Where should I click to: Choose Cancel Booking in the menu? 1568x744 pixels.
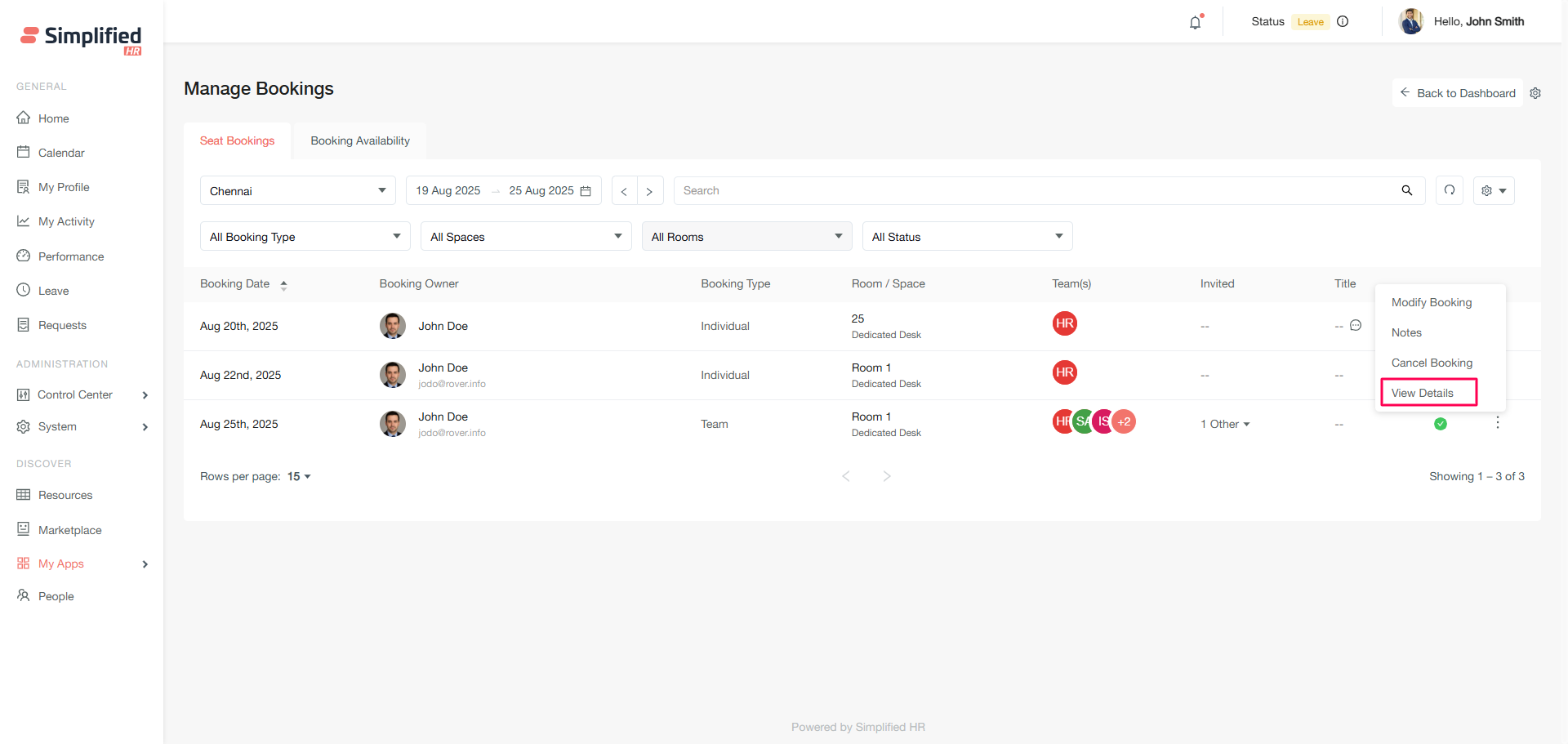pyautogui.click(x=1432, y=363)
